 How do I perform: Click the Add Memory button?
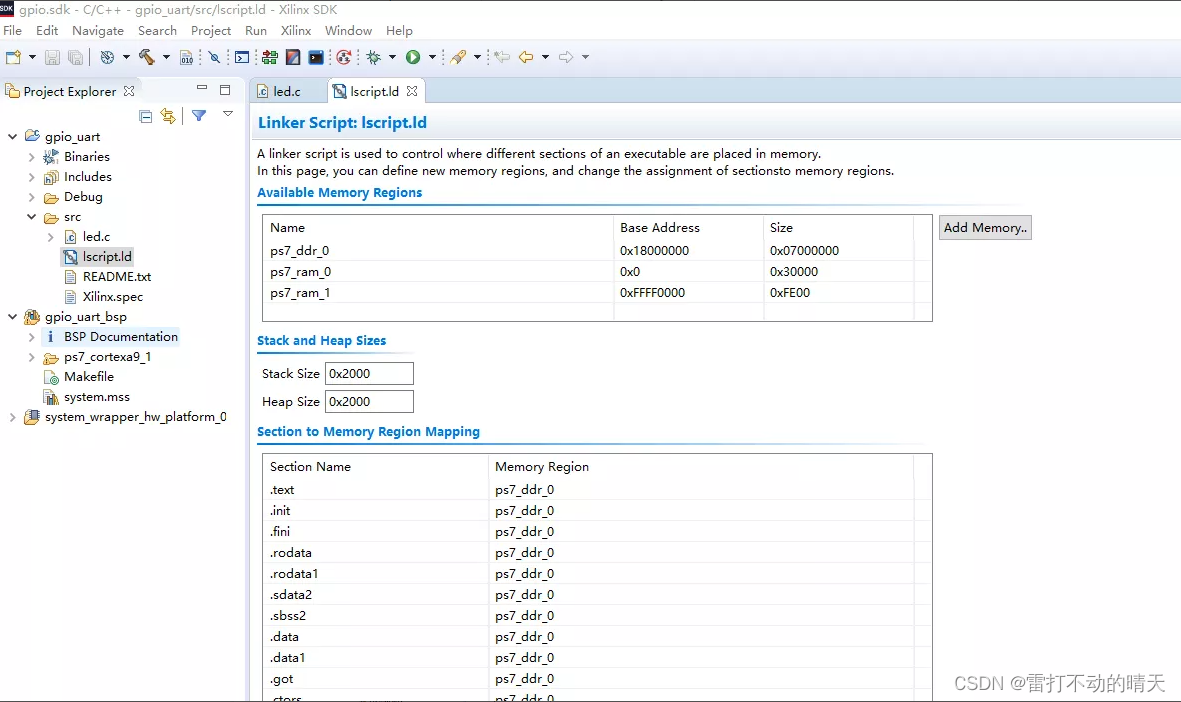coord(984,227)
